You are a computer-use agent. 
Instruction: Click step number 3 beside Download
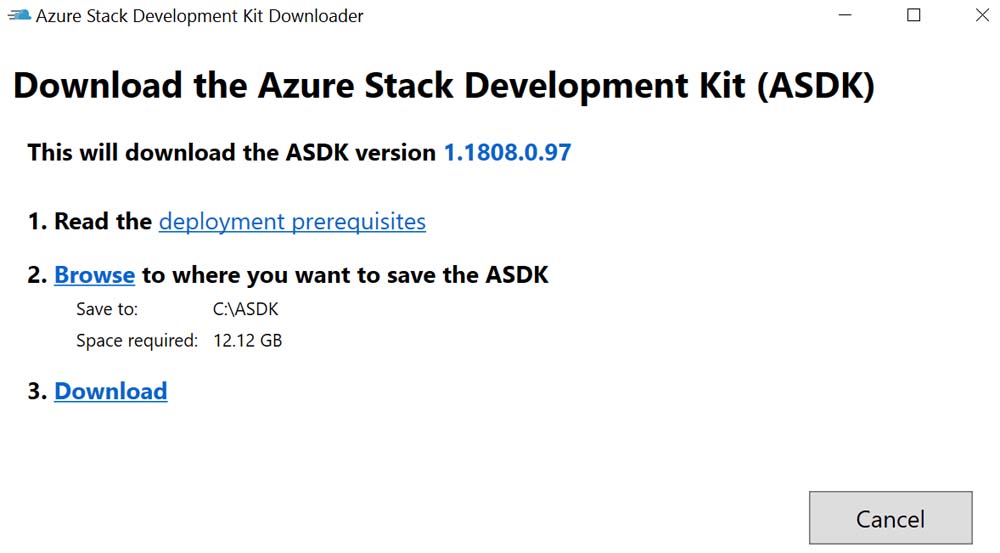click(37, 391)
